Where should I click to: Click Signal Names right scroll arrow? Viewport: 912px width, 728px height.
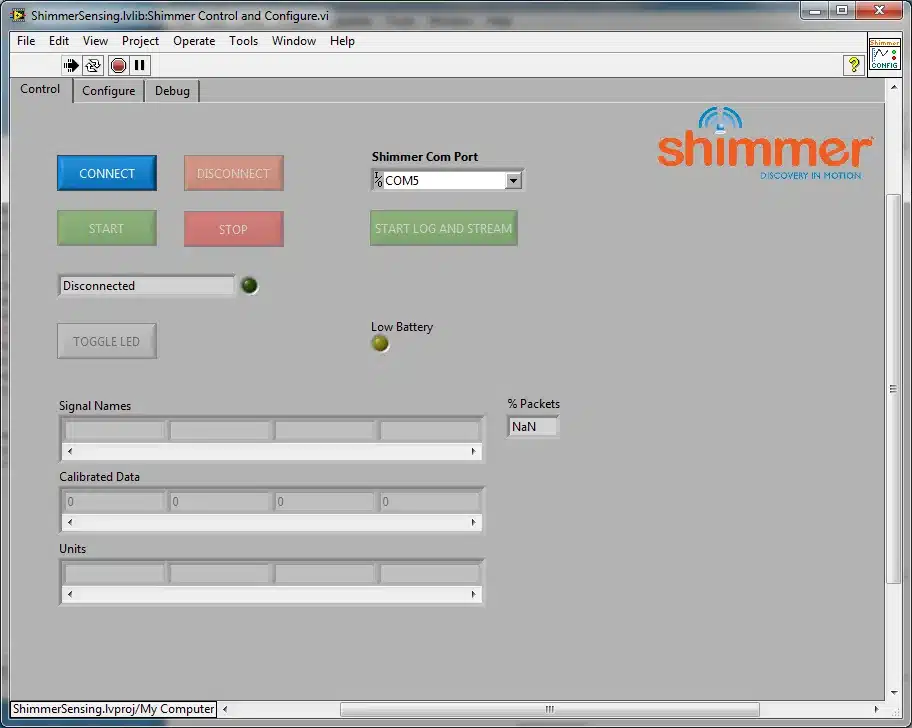(473, 452)
